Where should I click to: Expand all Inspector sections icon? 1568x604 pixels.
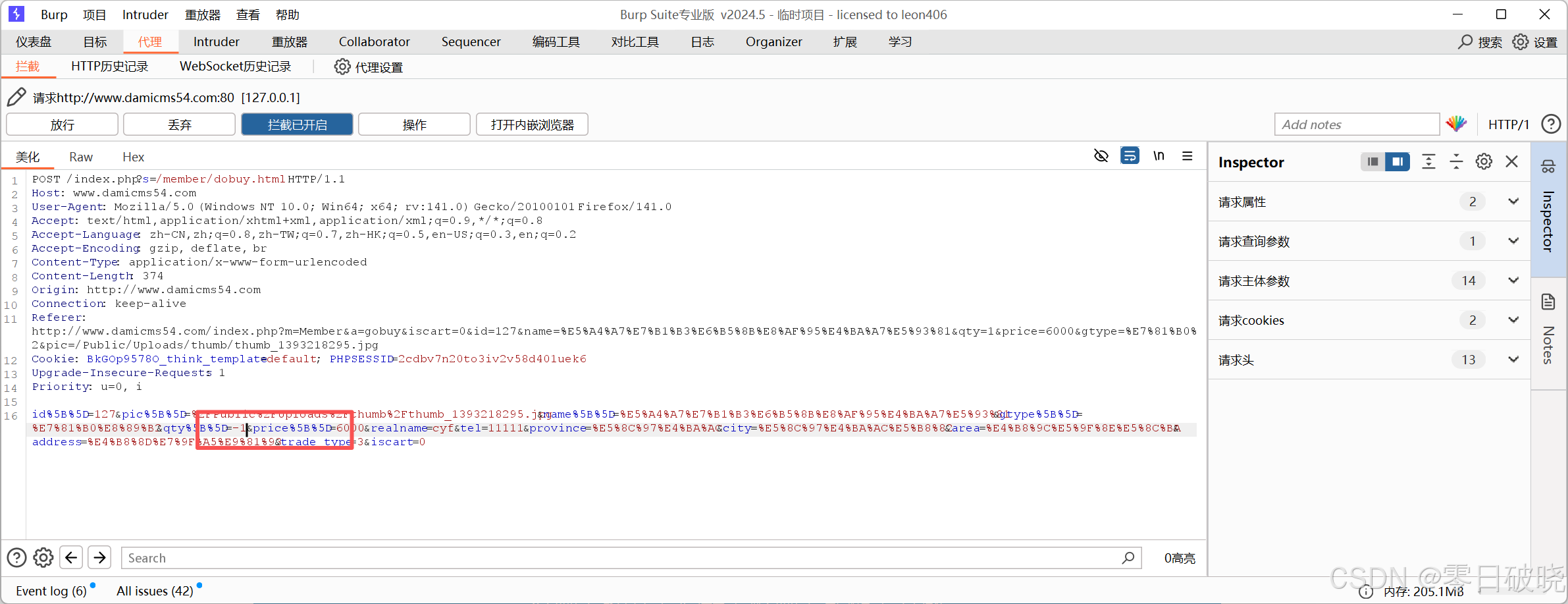(1428, 161)
